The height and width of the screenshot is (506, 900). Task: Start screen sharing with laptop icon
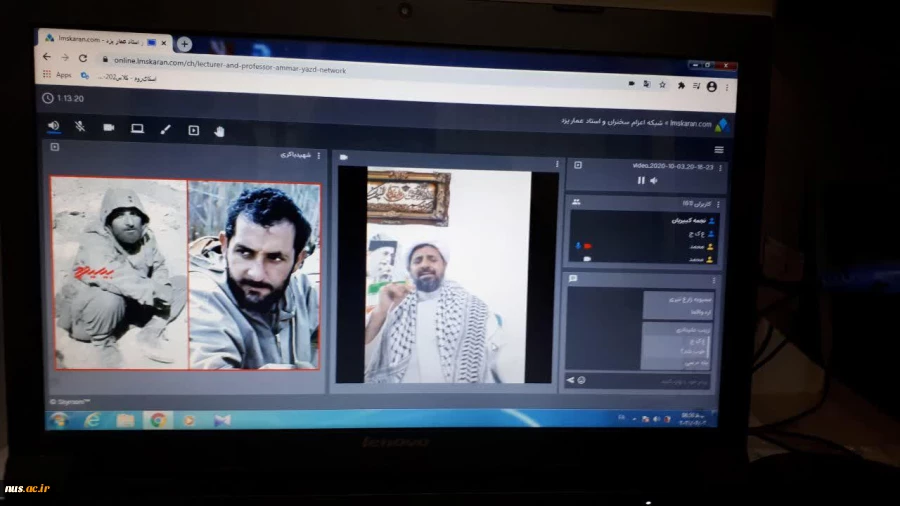(x=137, y=128)
